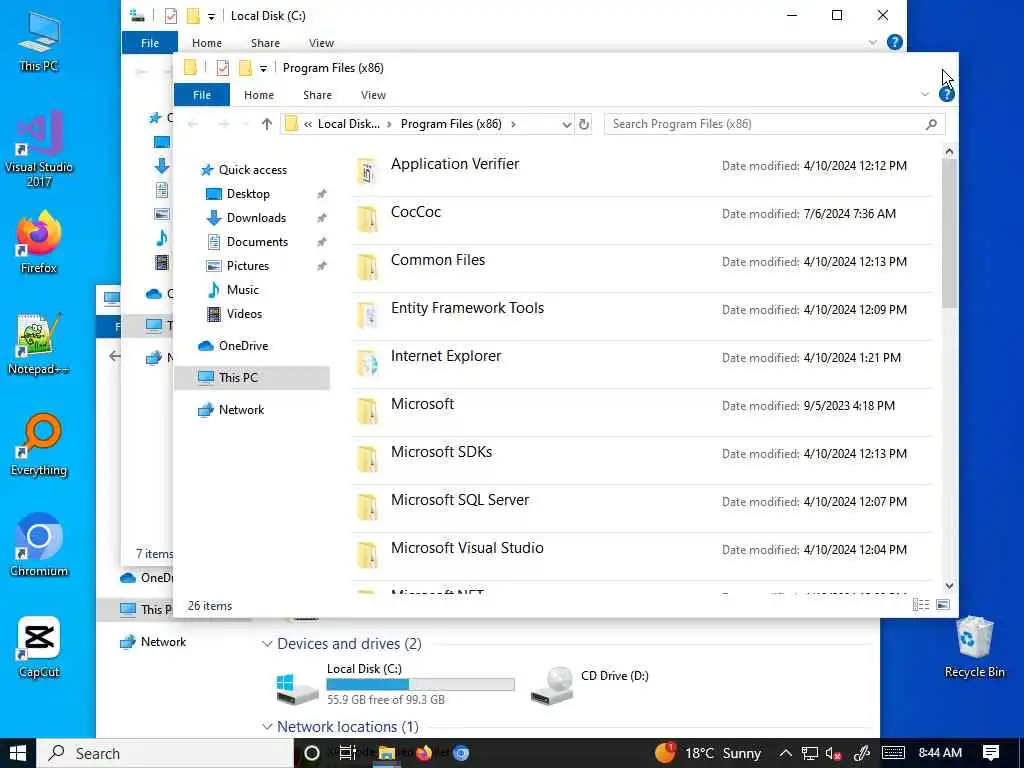Click New folder icon in Program Files title bar
The image size is (1024, 768).
[246, 68]
